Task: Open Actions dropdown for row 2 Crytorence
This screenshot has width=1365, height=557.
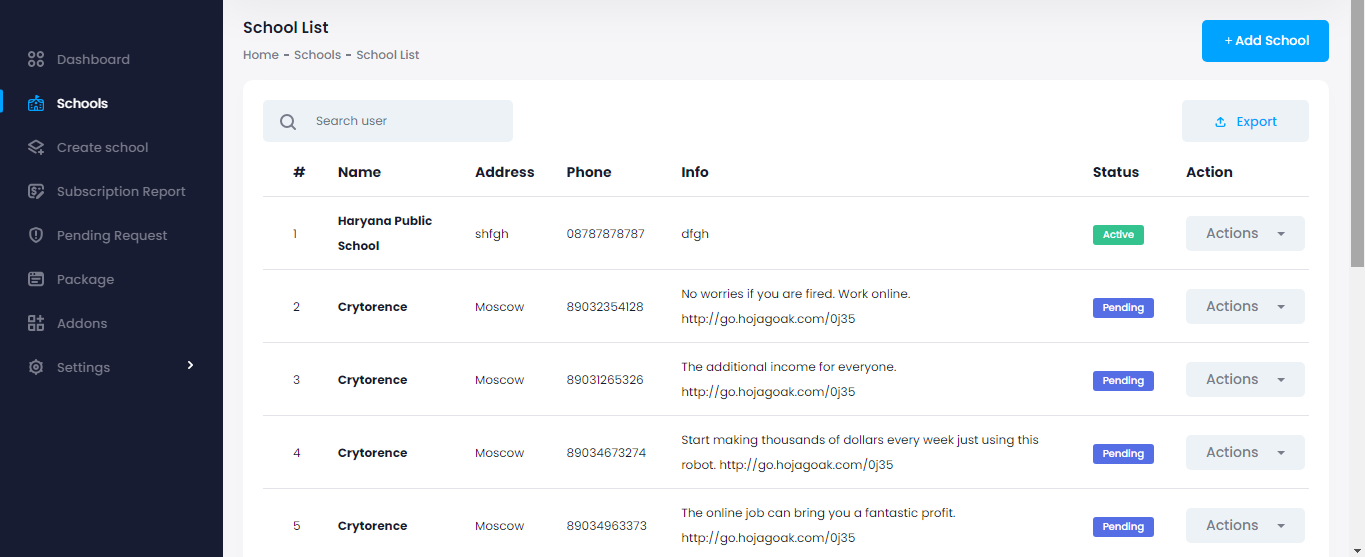Action: click(x=1245, y=306)
